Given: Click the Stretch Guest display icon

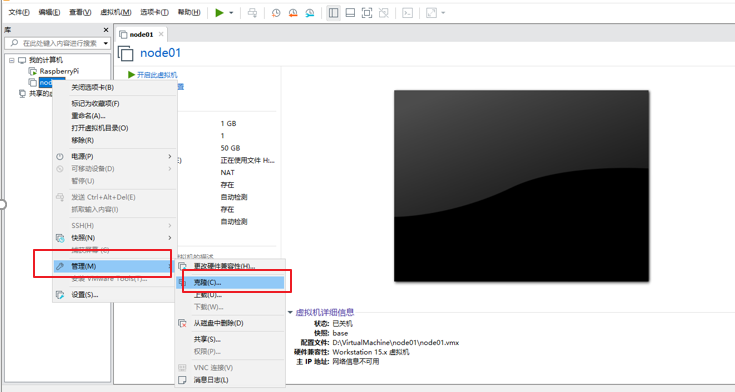Looking at the screenshot, I should pos(431,13).
